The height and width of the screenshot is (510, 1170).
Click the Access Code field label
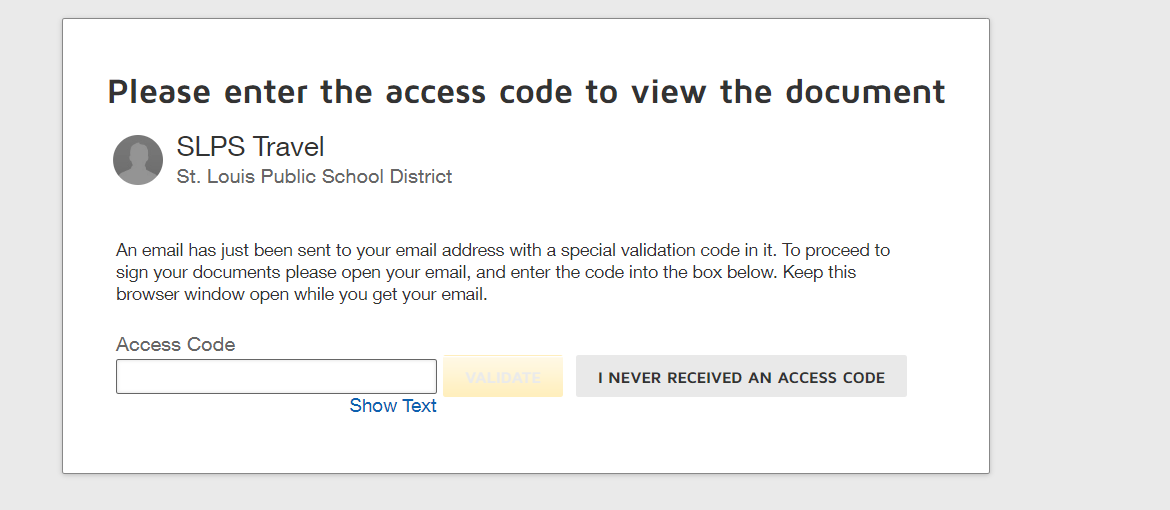tap(176, 345)
